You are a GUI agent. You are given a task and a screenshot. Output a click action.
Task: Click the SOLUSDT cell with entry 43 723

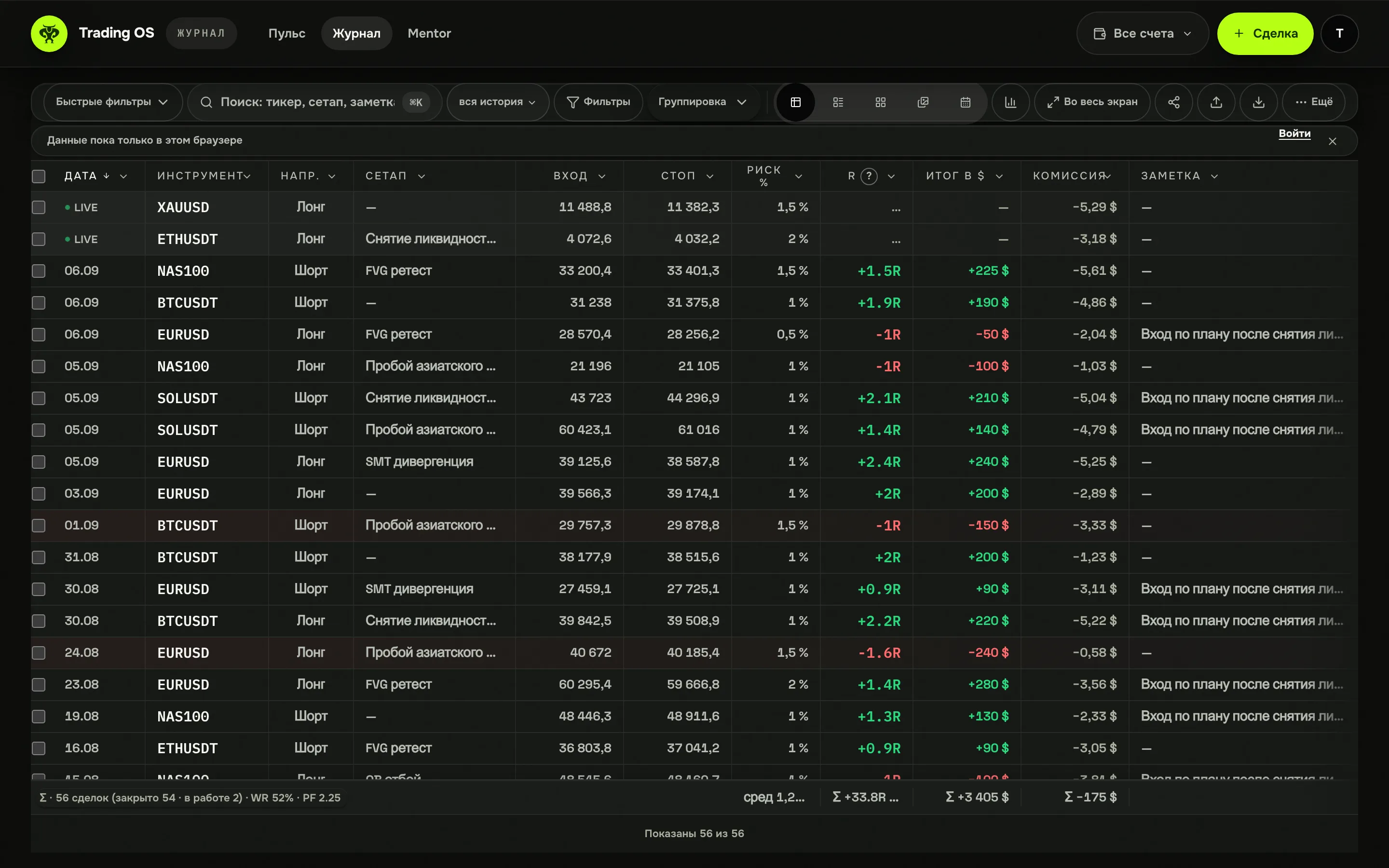pyautogui.click(x=187, y=398)
